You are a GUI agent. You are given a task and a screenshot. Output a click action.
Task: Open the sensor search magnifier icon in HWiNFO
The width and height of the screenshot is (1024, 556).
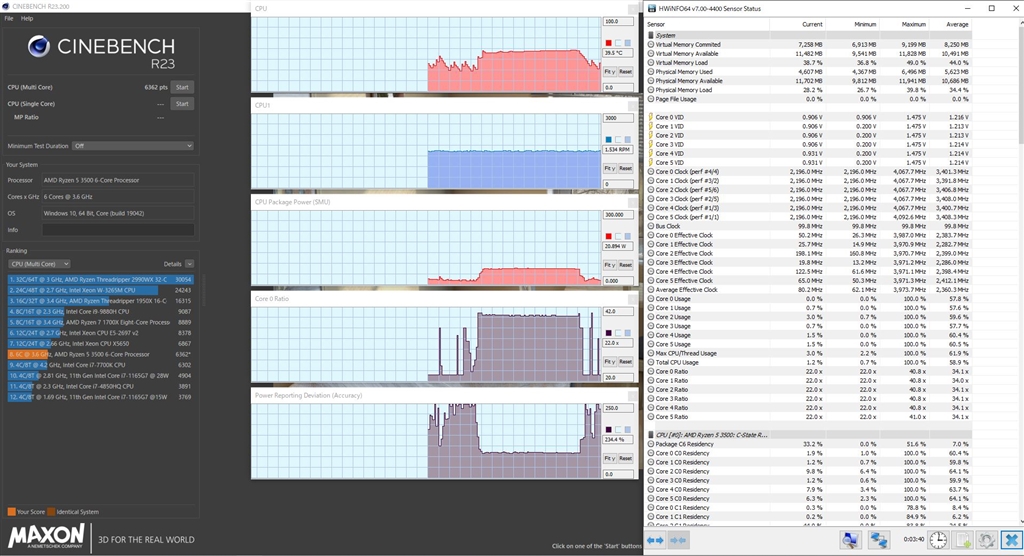850,540
